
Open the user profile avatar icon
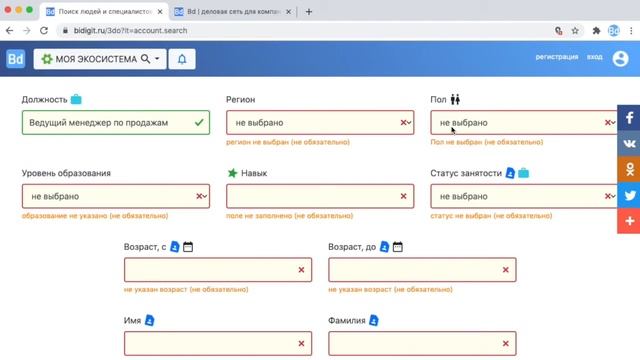pos(620,59)
